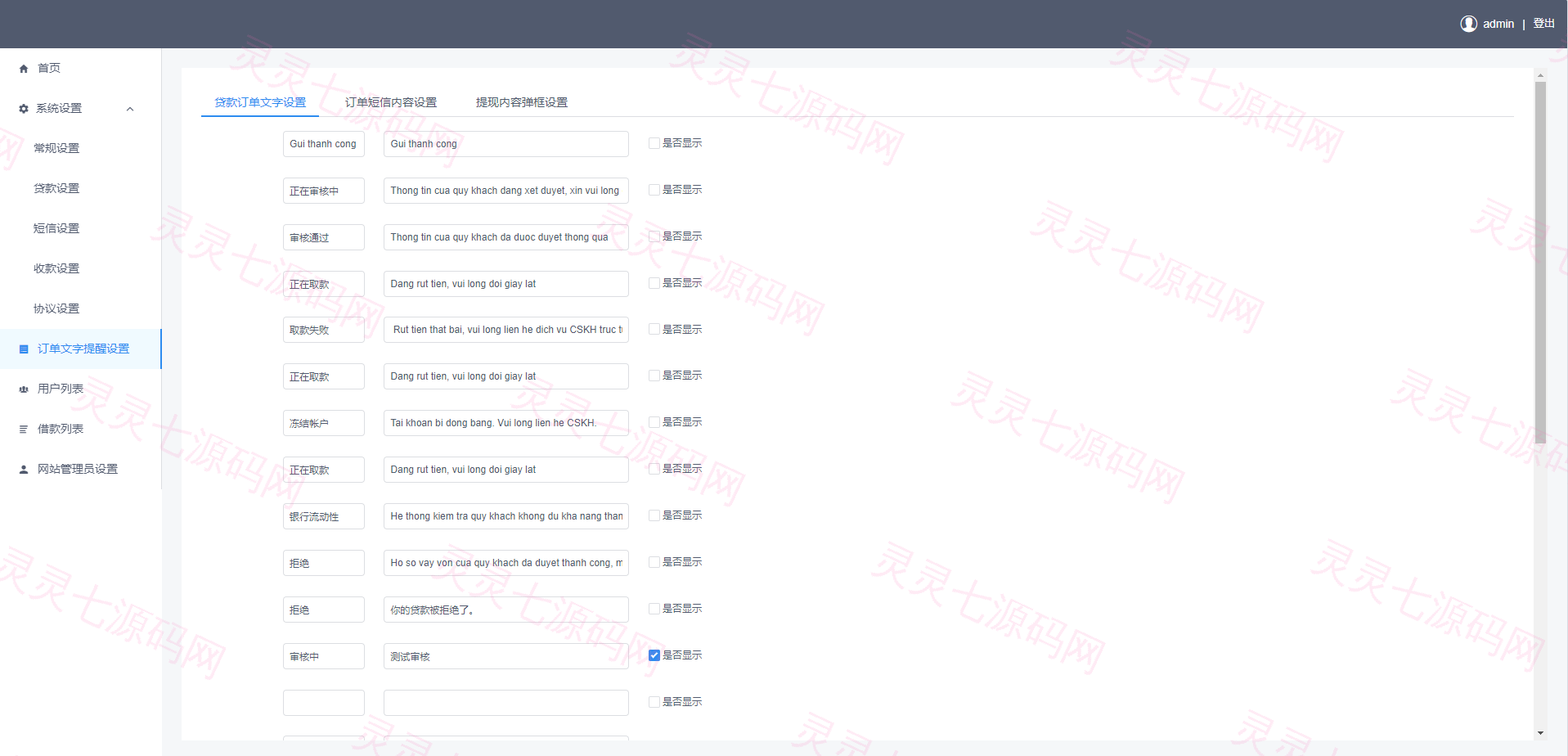Collapse the 系统设置 menu chevron

click(130, 109)
